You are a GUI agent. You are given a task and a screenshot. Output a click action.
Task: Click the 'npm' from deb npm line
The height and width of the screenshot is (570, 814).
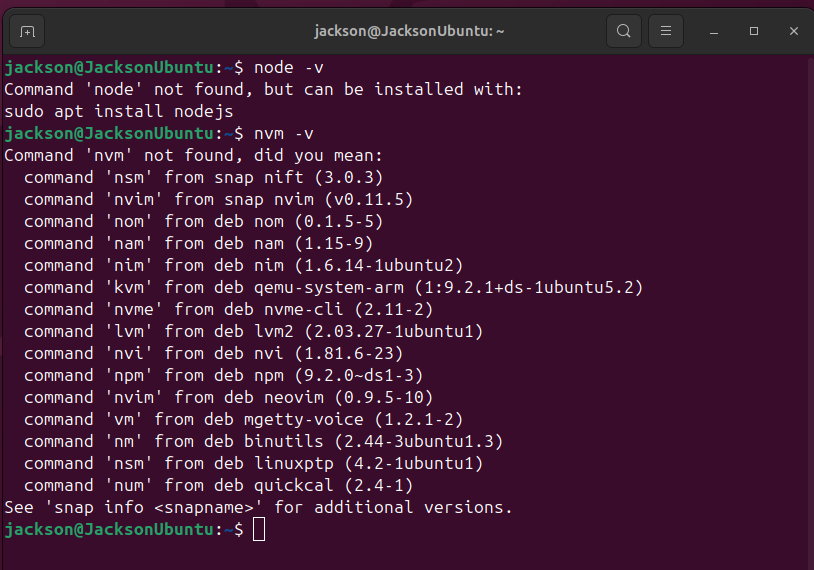click(223, 375)
